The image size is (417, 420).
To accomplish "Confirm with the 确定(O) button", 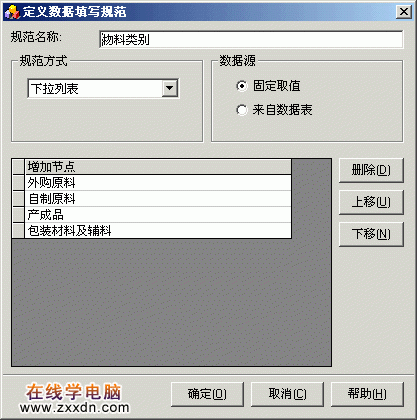I will tap(207, 394).
